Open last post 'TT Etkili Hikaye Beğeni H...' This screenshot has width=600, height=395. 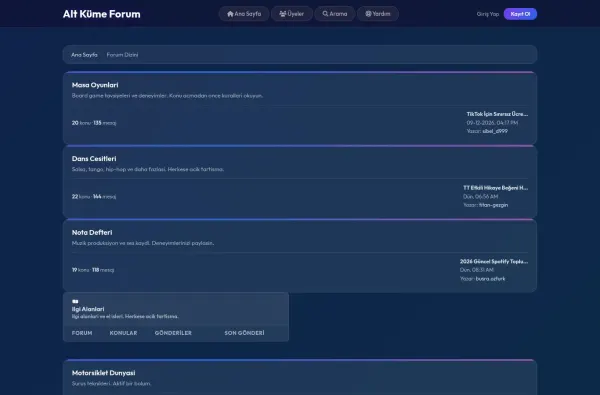(496, 188)
